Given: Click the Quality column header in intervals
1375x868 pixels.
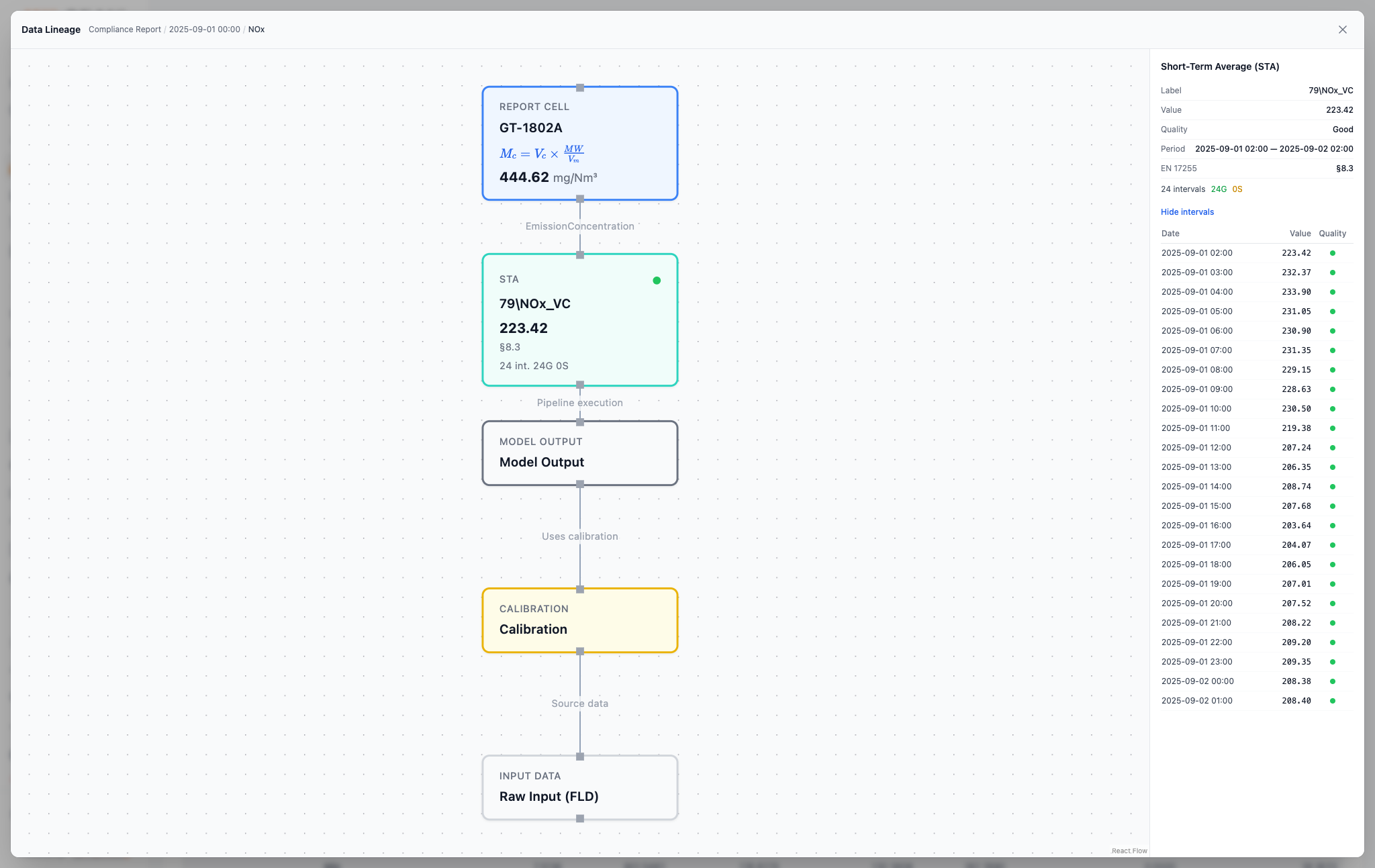Looking at the screenshot, I should point(1332,234).
